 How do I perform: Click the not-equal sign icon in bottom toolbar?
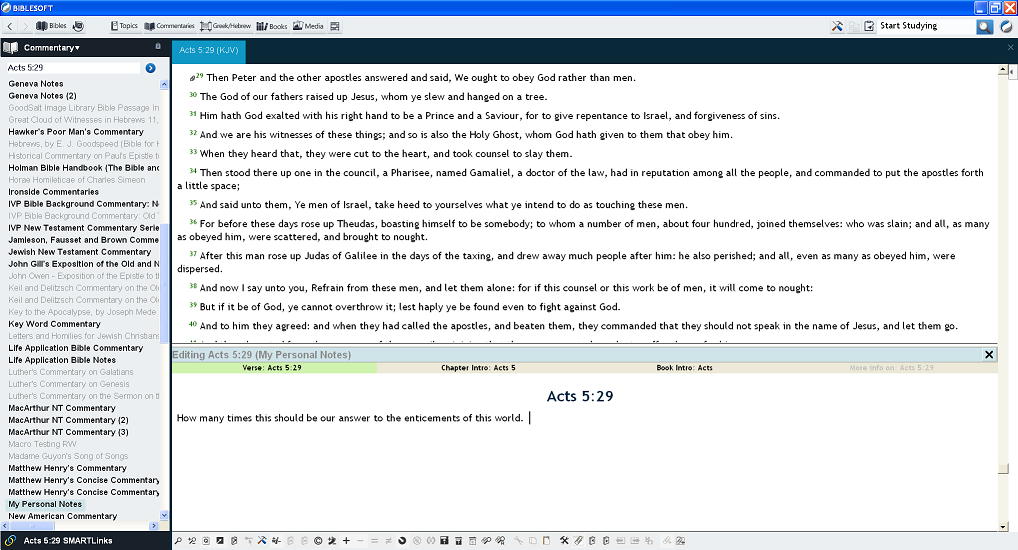tap(388, 540)
